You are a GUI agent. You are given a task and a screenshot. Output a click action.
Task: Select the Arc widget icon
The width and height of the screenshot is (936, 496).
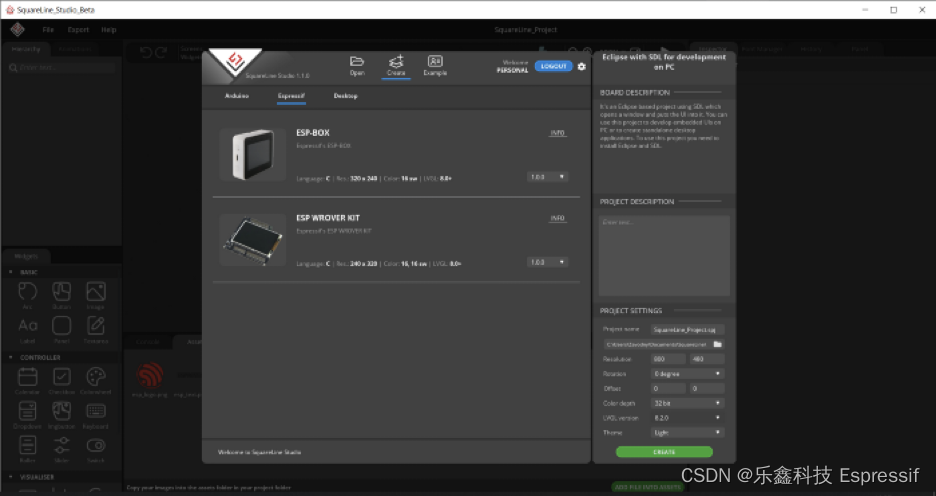click(27, 291)
